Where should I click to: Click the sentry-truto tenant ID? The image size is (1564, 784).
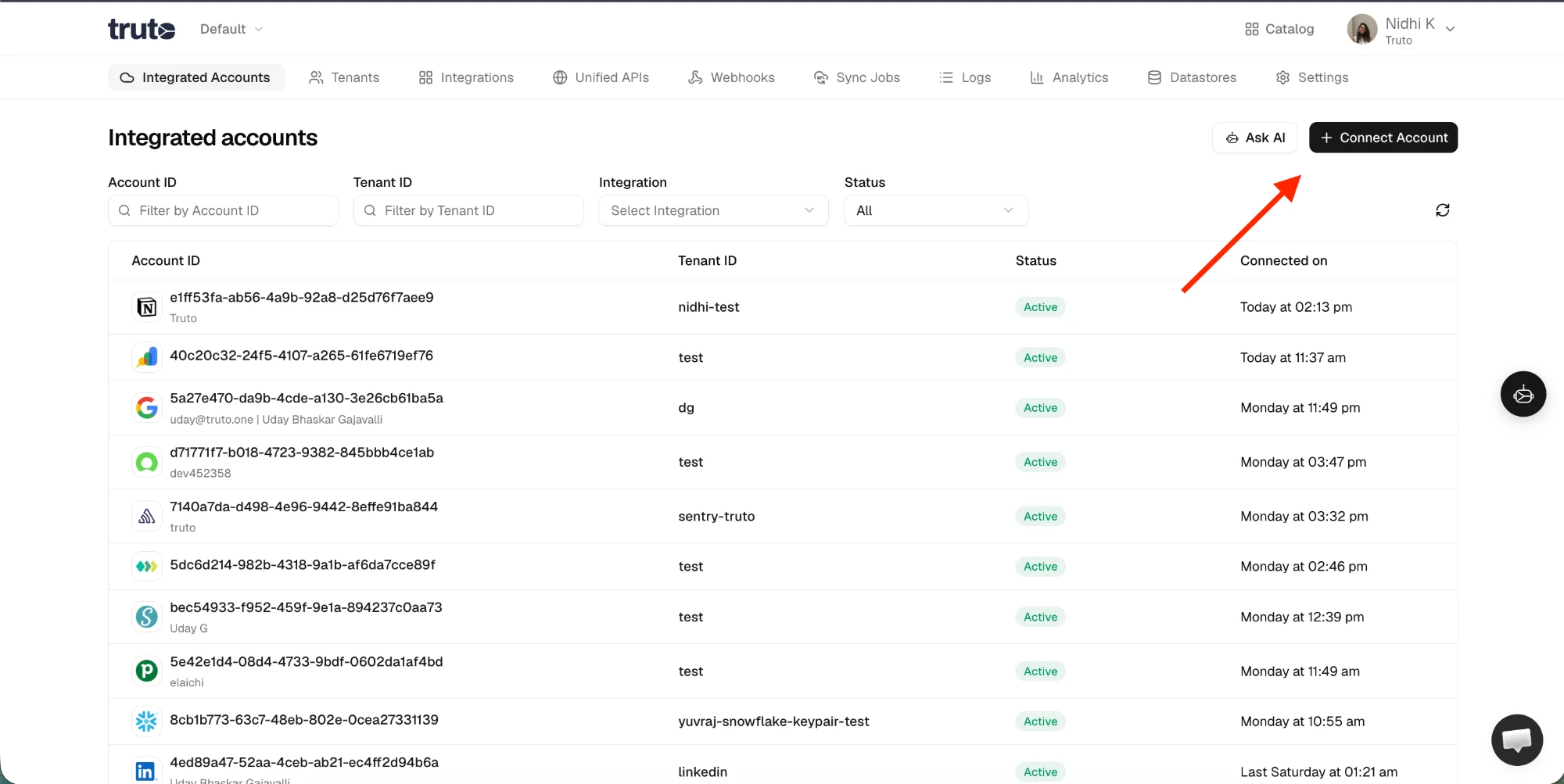tap(716, 516)
